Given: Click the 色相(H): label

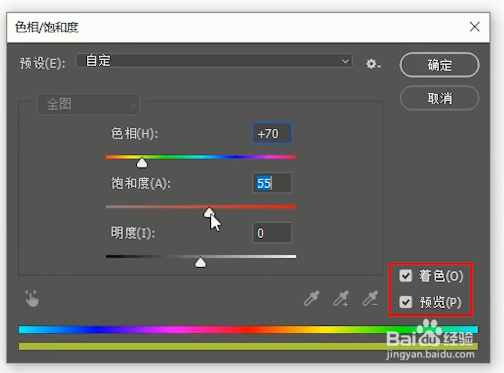Looking at the screenshot, I should coord(134,134).
